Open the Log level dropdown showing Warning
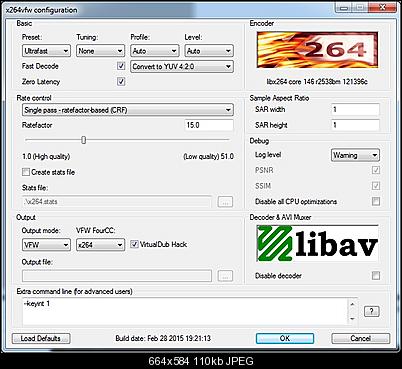This screenshot has height=369, width=402. pyautogui.click(x=355, y=155)
